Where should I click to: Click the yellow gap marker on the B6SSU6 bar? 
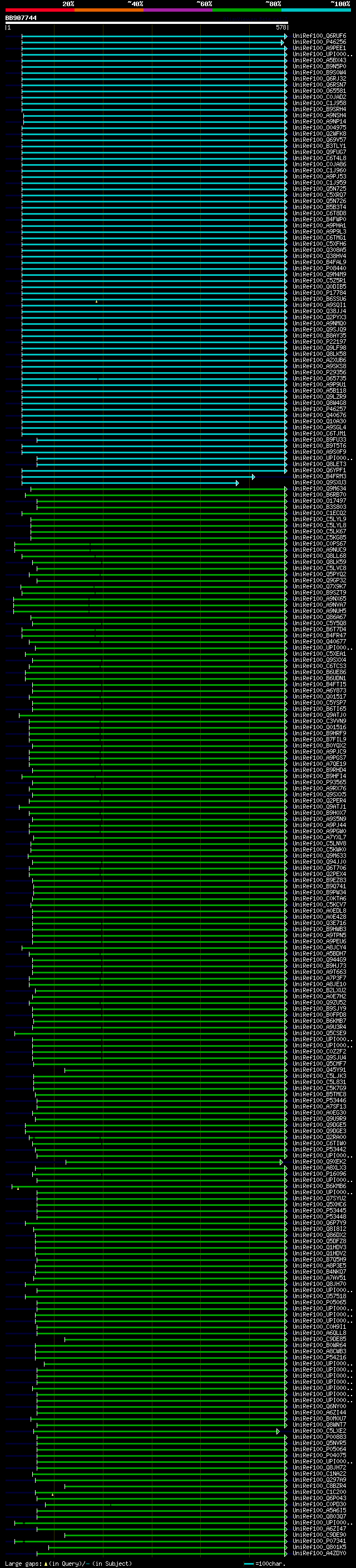click(96, 301)
